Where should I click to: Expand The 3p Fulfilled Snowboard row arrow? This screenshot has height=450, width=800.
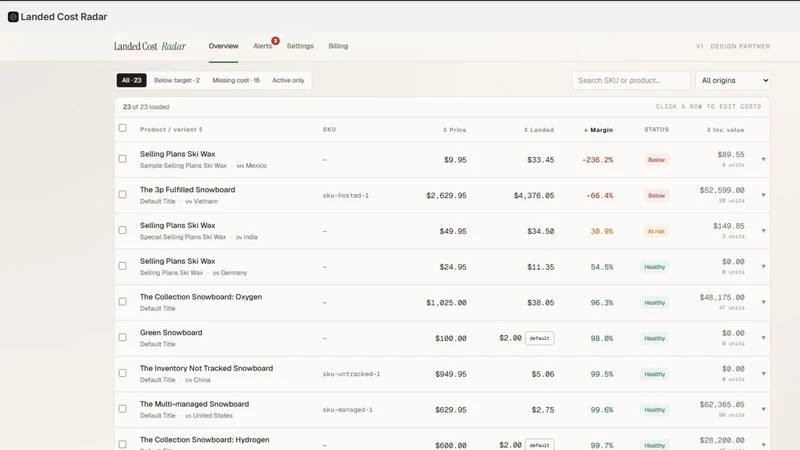763,195
